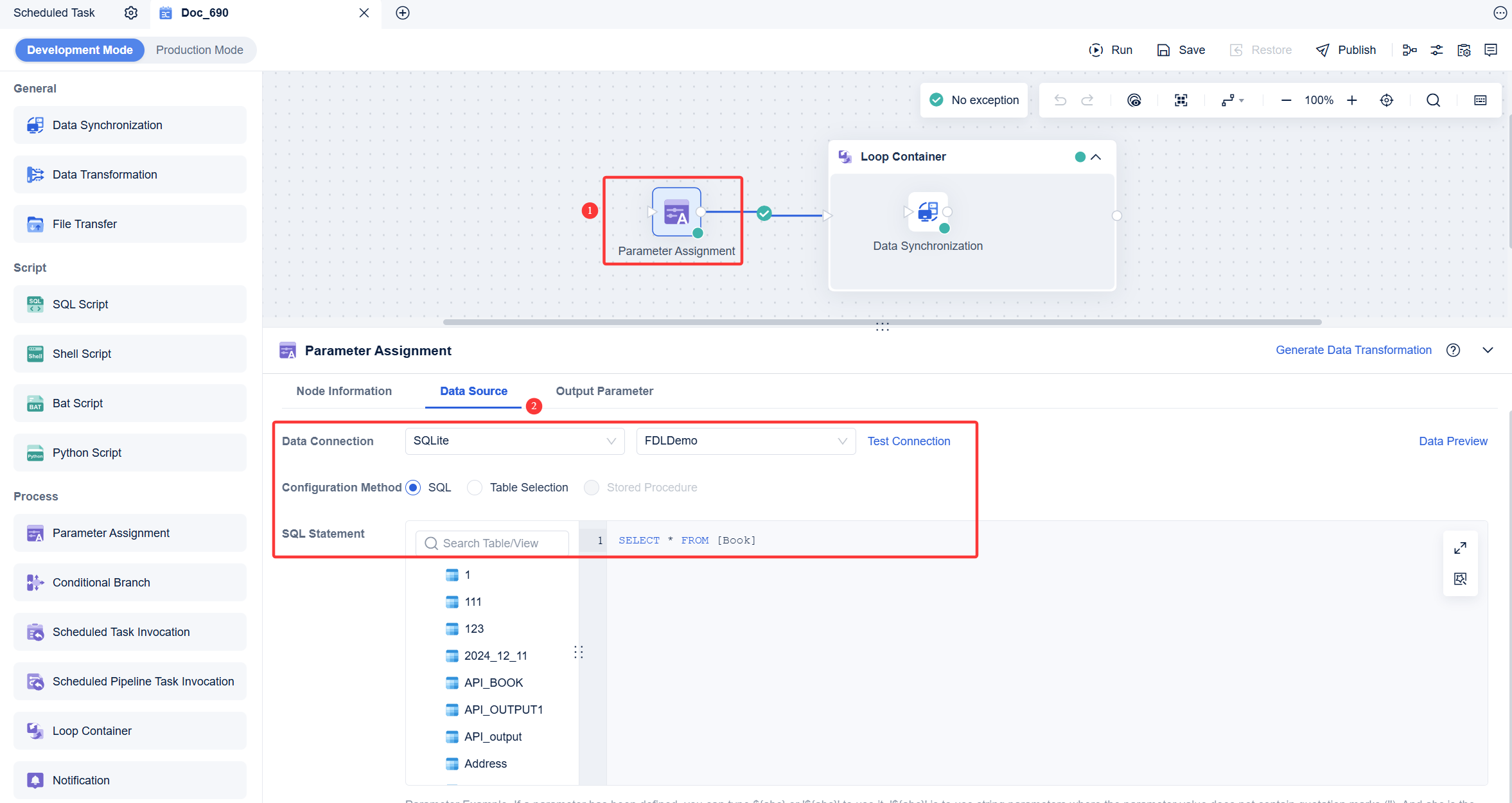
Task: Click the Run button
Action: [x=1111, y=50]
